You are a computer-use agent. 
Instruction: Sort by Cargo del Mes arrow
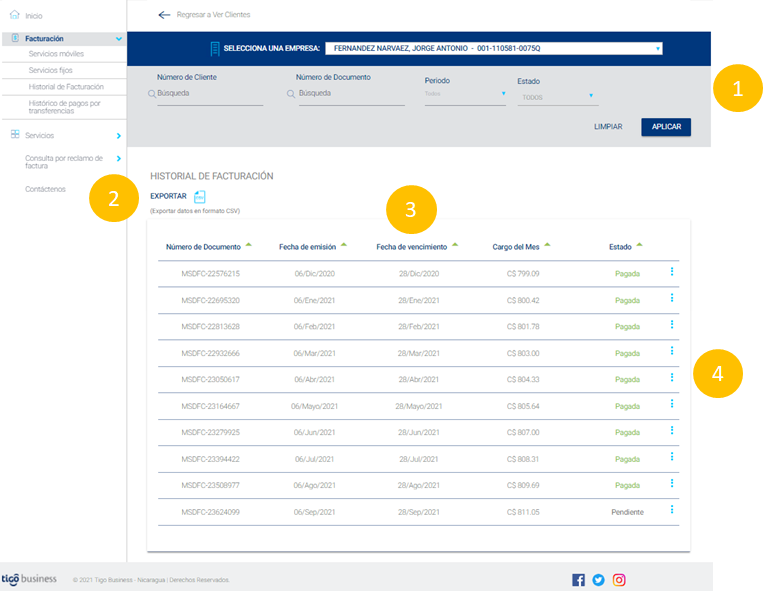click(547, 245)
